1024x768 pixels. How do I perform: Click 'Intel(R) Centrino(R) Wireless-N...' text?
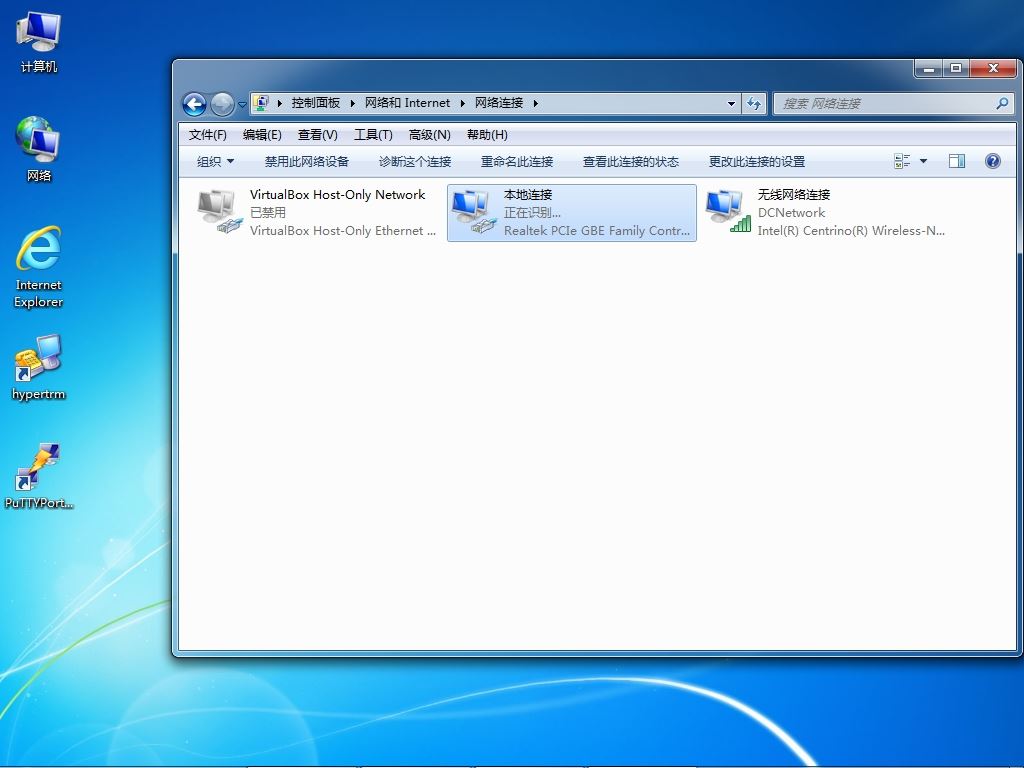pos(851,231)
